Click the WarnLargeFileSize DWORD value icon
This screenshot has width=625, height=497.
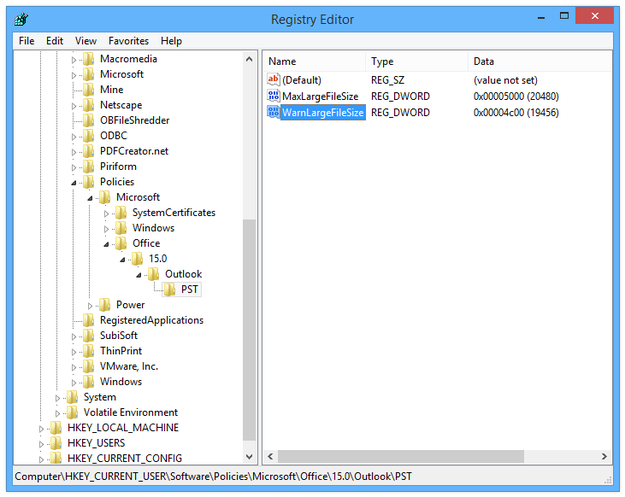coord(273,112)
